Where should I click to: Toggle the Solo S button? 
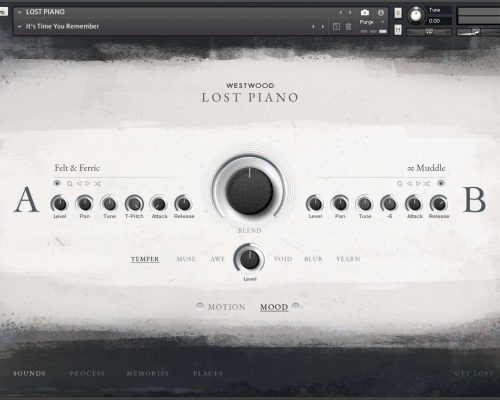click(x=398, y=13)
